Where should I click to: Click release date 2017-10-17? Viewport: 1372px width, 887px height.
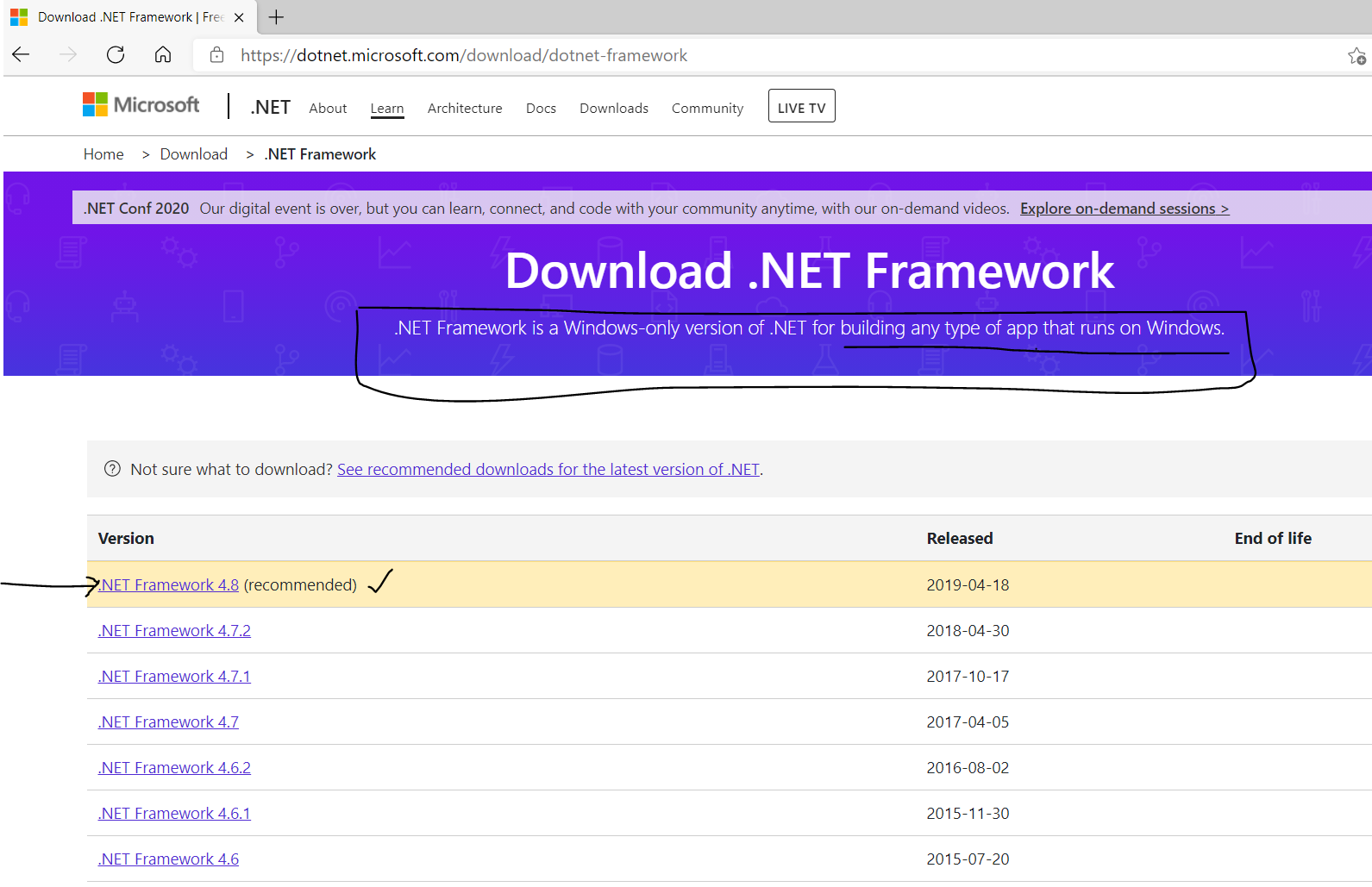point(968,676)
